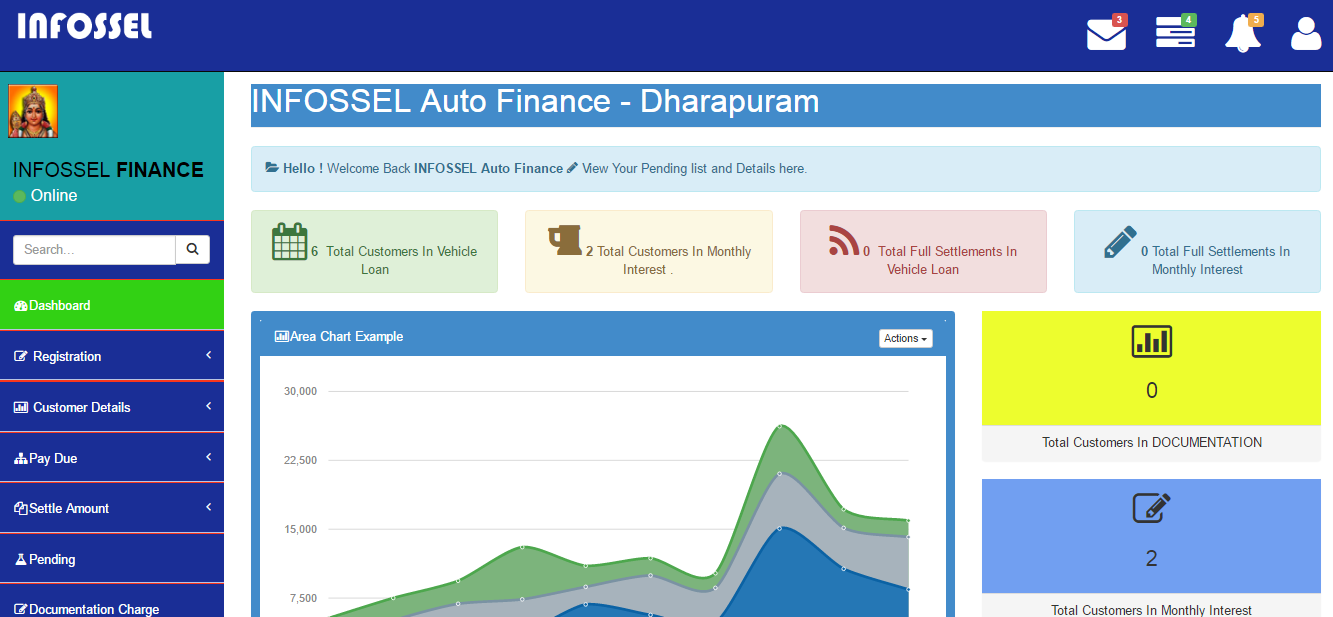Viewport: 1333px width, 617px height.
Task: Click the calendar icon on vehicle loan card
Action: (x=291, y=242)
